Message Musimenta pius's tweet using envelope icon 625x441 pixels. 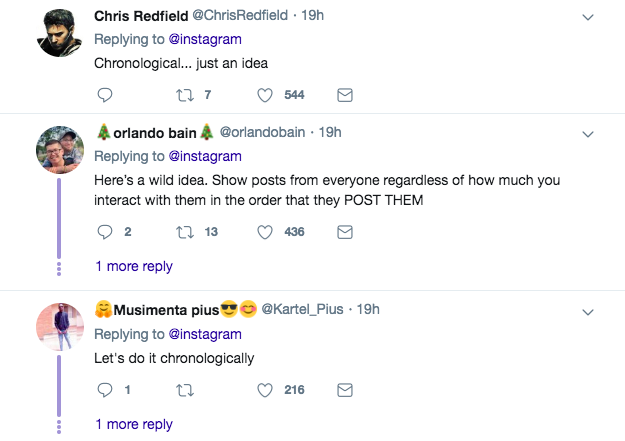(344, 389)
